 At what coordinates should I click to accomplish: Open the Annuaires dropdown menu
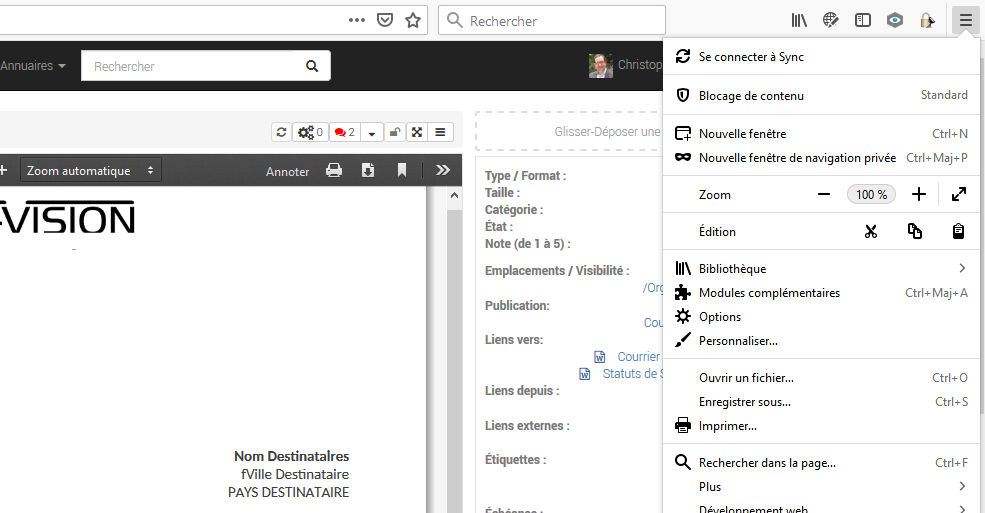point(33,66)
